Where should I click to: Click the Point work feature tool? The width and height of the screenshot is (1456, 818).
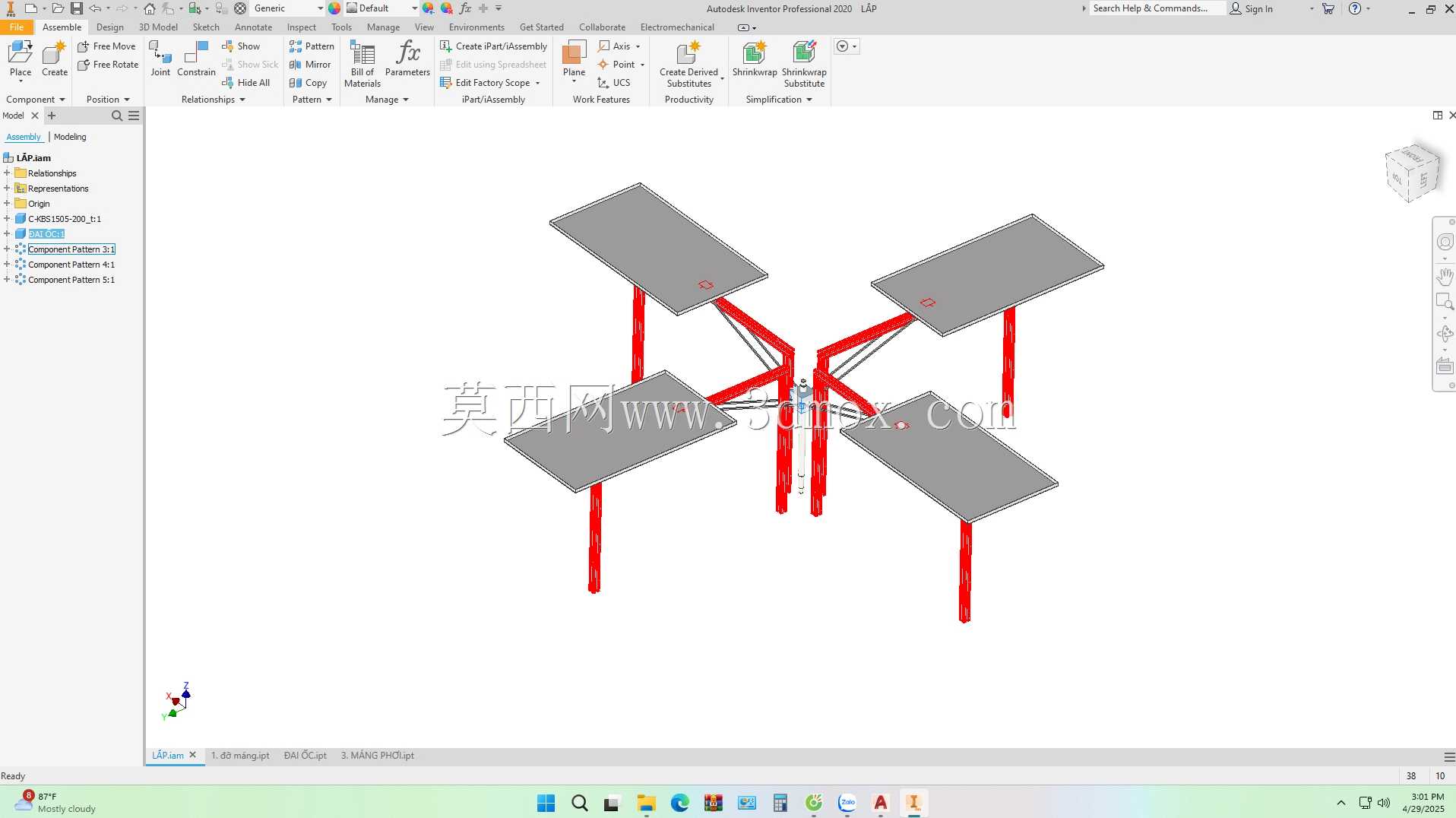click(x=617, y=65)
